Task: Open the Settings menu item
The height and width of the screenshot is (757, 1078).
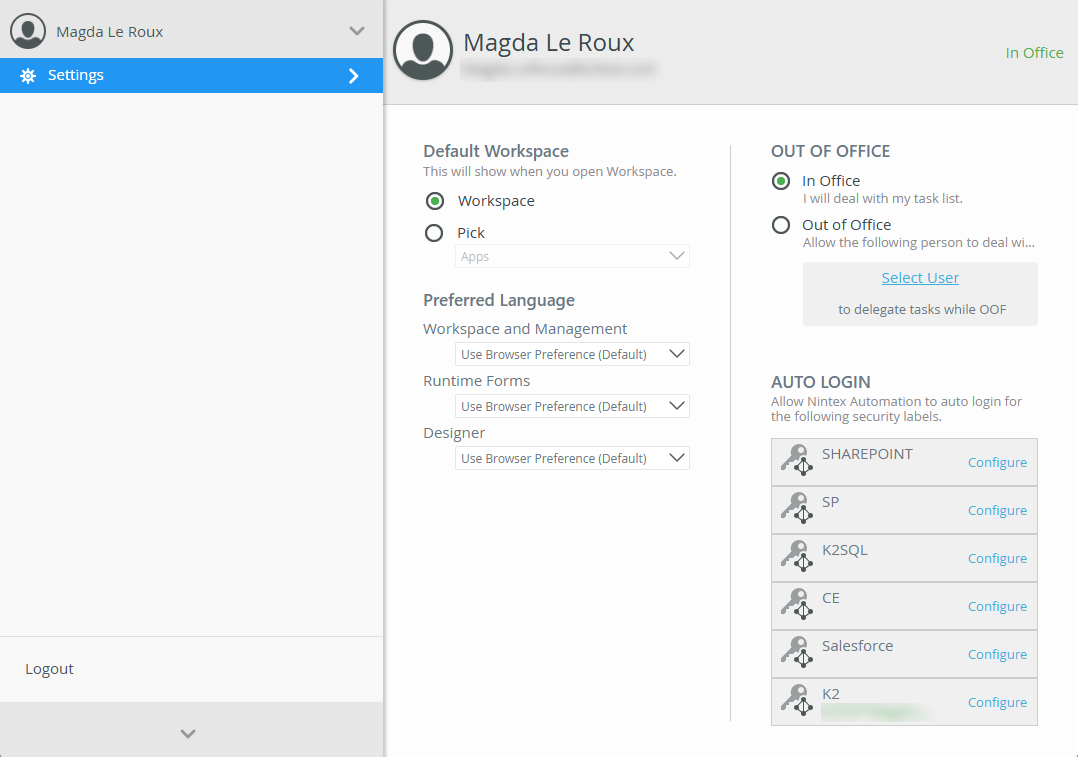Action: tap(190, 76)
